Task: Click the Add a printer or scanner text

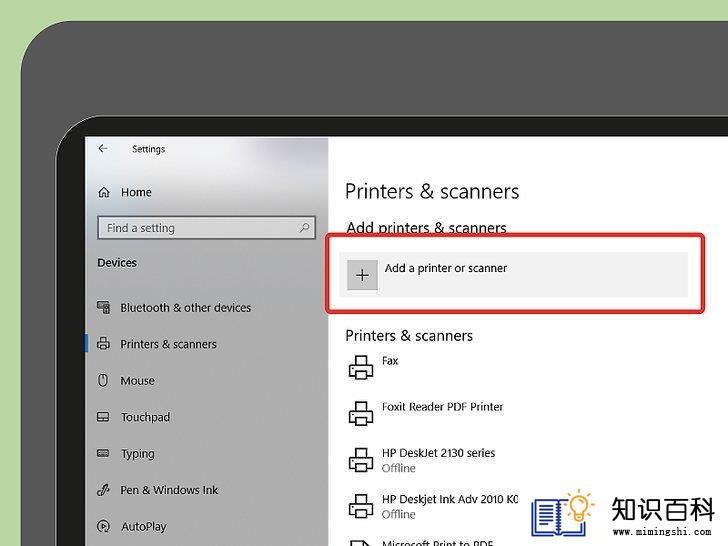Action: click(446, 268)
